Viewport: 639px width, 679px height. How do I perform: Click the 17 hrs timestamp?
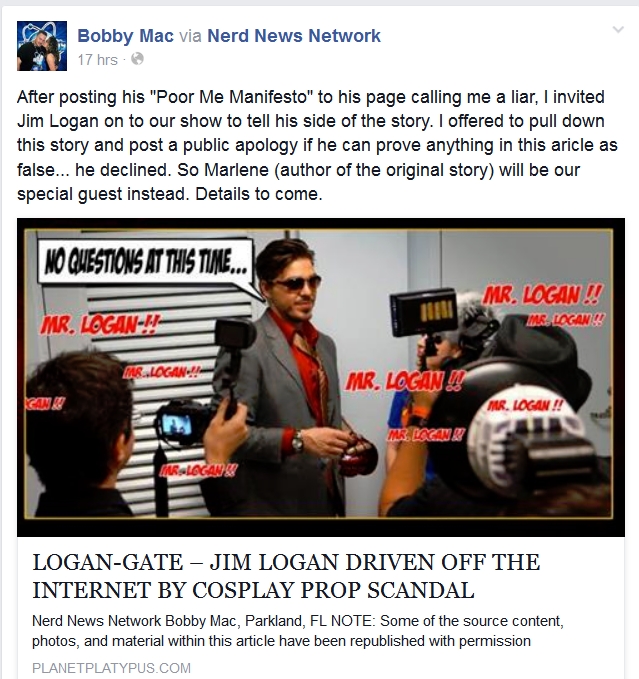pos(97,60)
